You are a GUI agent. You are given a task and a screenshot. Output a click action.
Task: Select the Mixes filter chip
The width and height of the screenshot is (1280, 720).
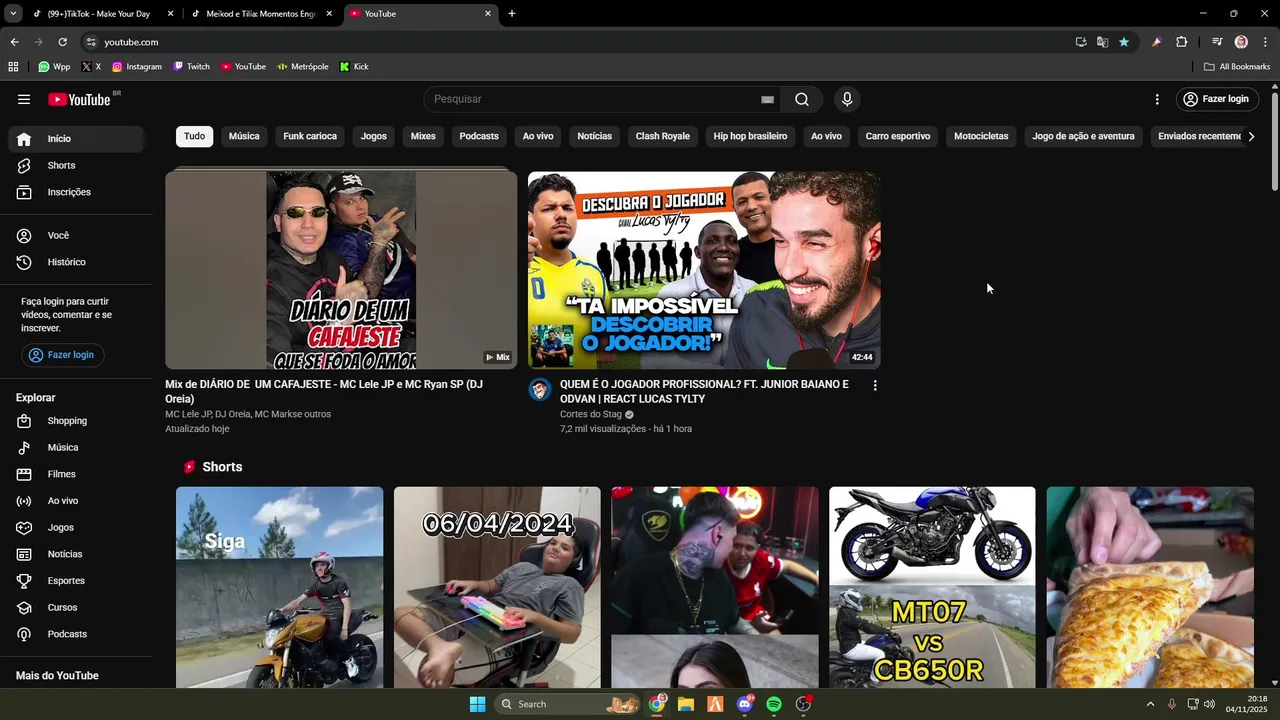pyautogui.click(x=423, y=136)
